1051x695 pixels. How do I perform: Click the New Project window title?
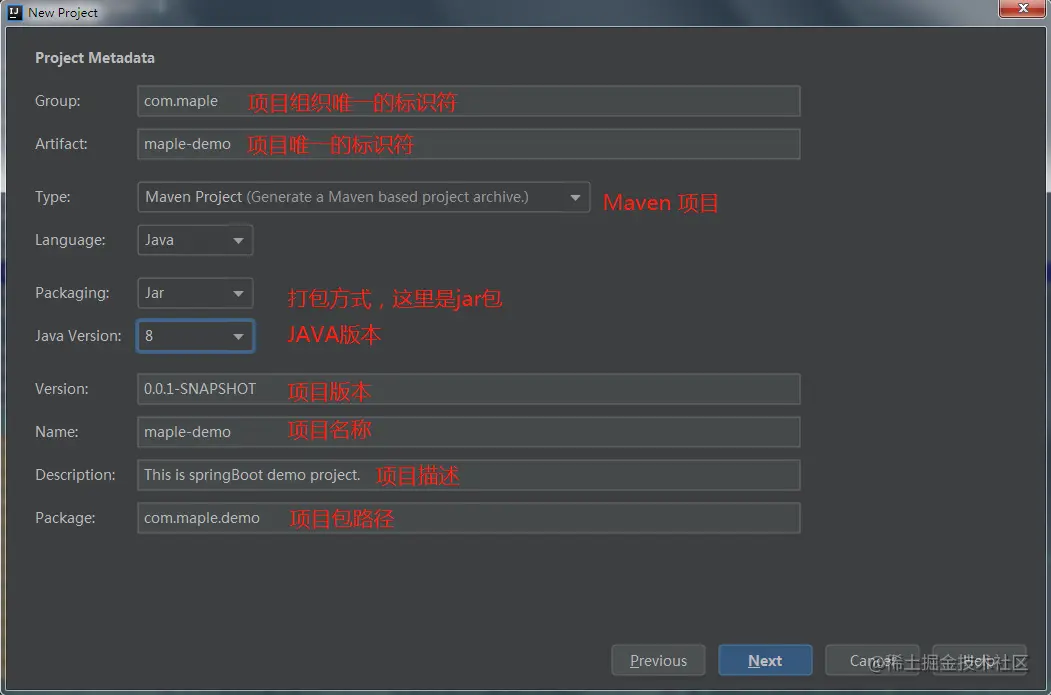[63, 13]
